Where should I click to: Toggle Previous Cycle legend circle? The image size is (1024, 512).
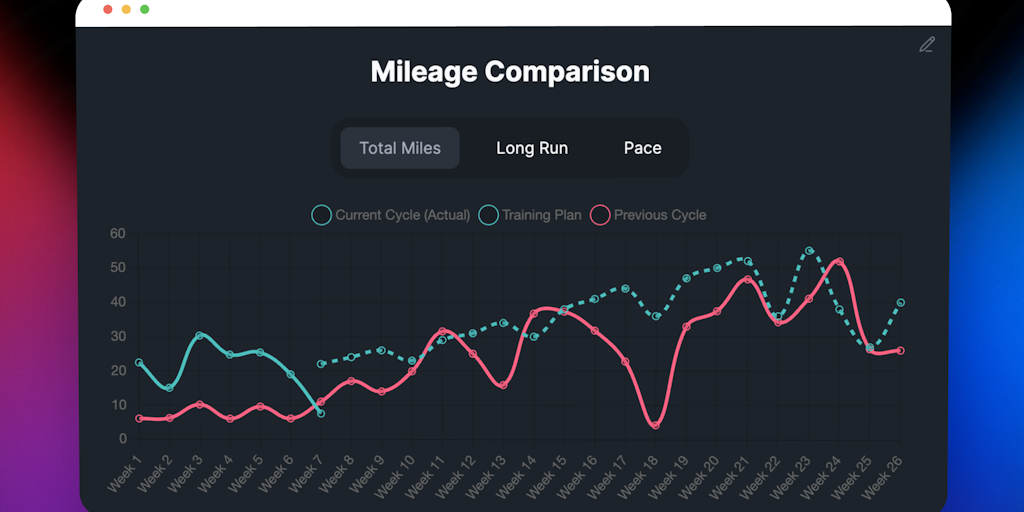point(601,215)
